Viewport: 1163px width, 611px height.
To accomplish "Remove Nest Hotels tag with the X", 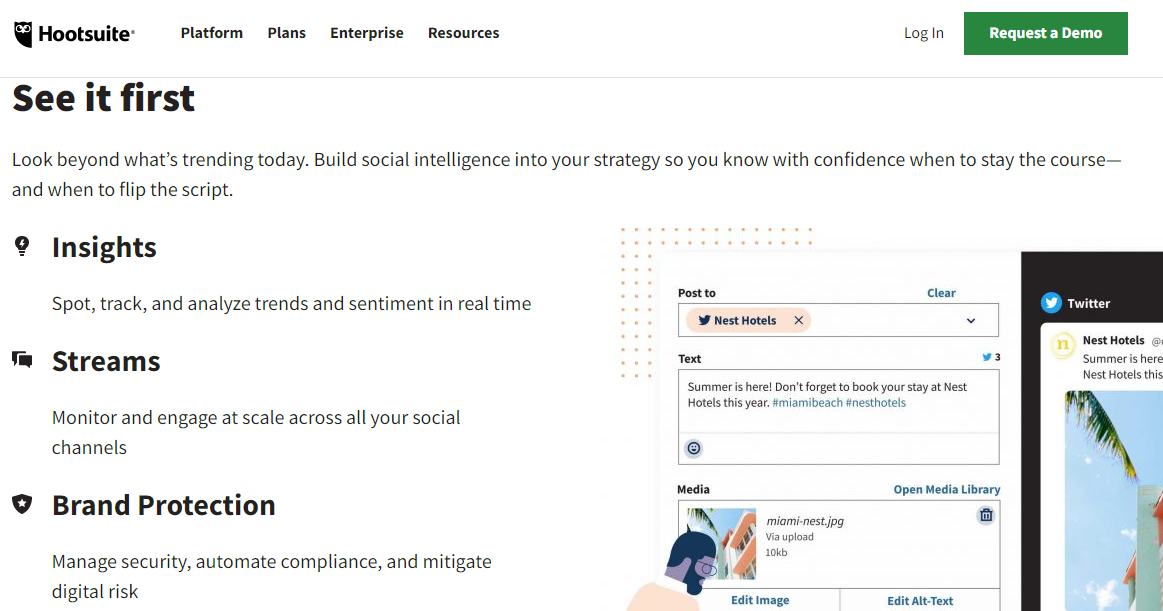I will click(x=799, y=321).
